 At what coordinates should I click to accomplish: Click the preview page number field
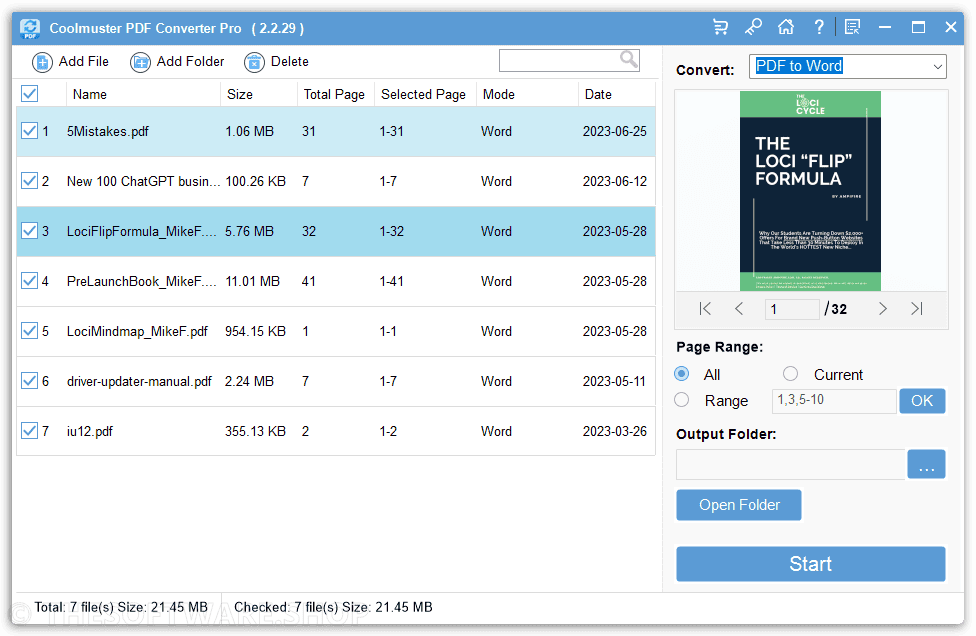click(792, 309)
